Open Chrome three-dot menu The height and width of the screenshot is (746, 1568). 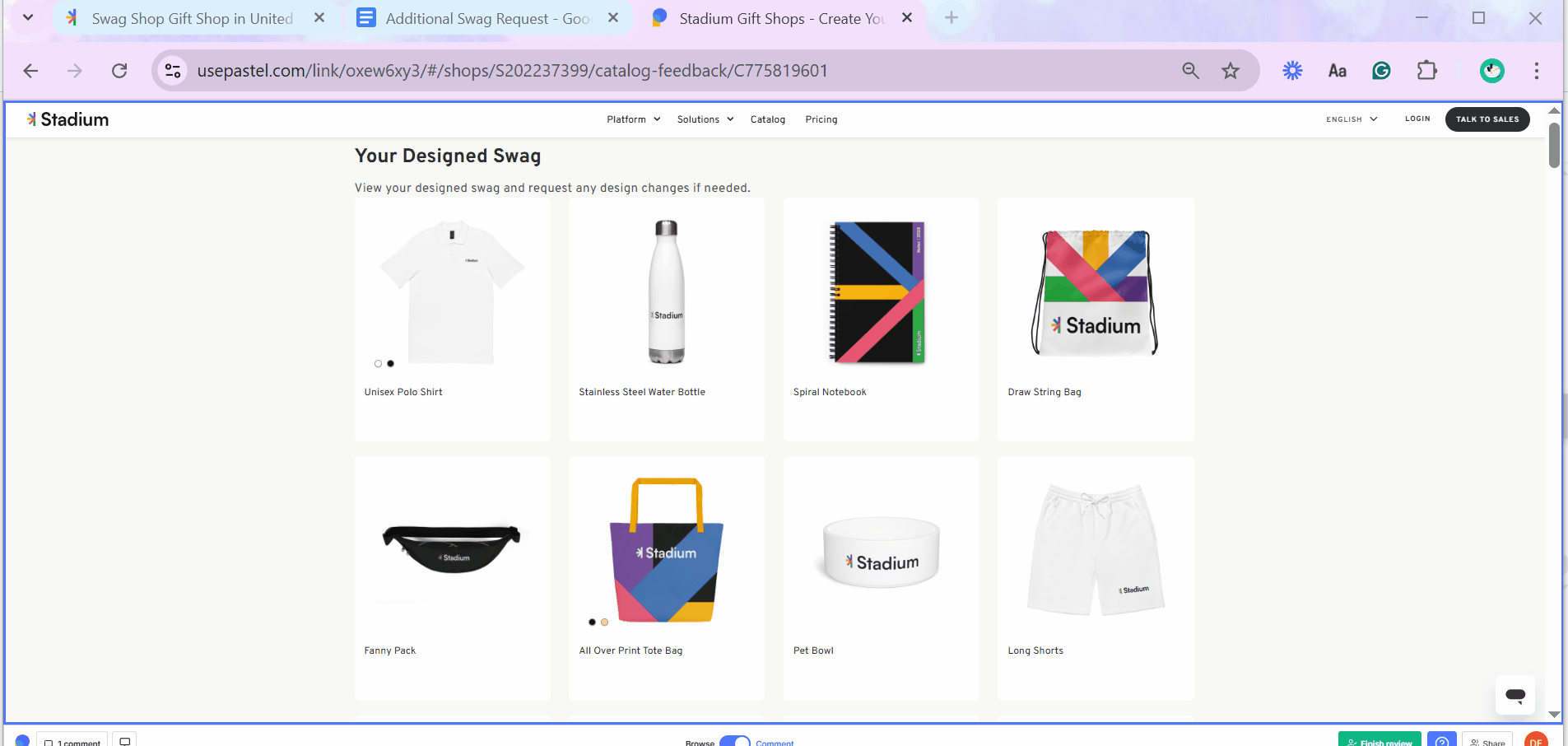click(1537, 71)
